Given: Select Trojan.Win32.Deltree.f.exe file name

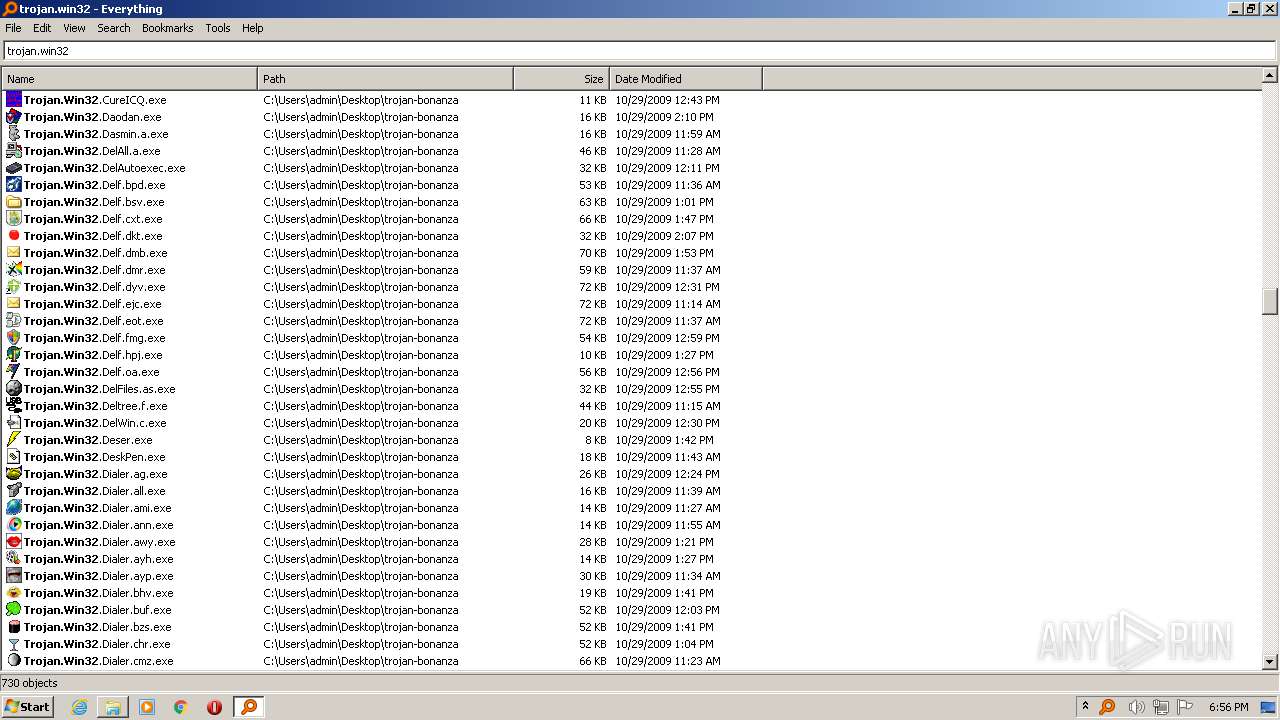Looking at the screenshot, I should tap(95, 406).
